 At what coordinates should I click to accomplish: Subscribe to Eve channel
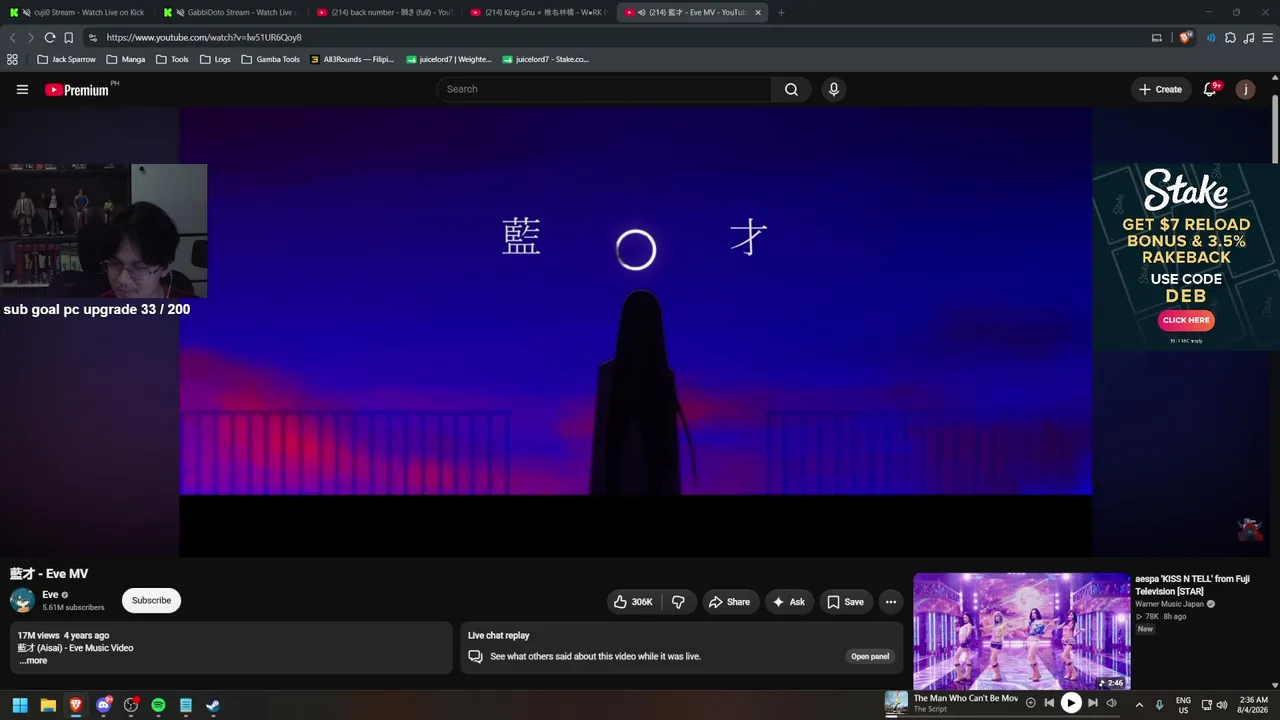151,600
